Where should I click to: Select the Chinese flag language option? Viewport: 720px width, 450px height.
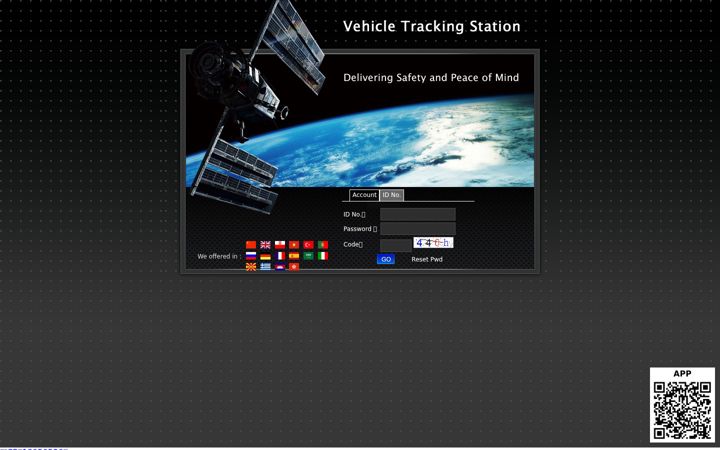(251, 245)
